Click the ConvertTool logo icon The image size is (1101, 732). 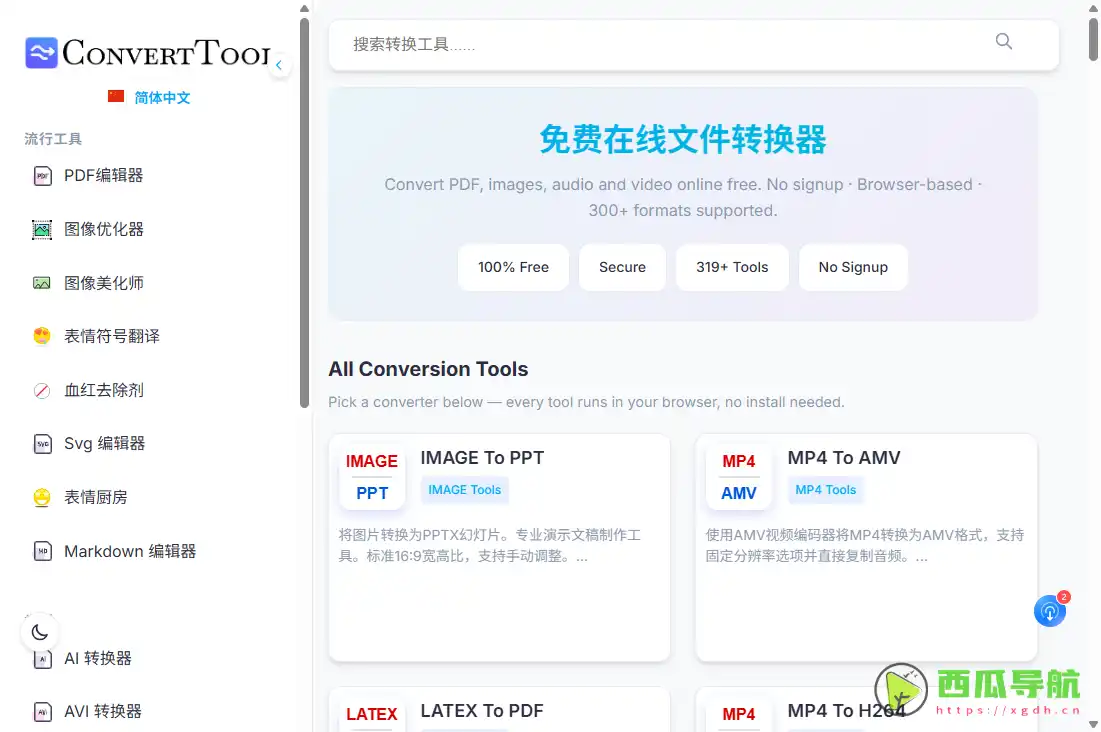coord(41,52)
